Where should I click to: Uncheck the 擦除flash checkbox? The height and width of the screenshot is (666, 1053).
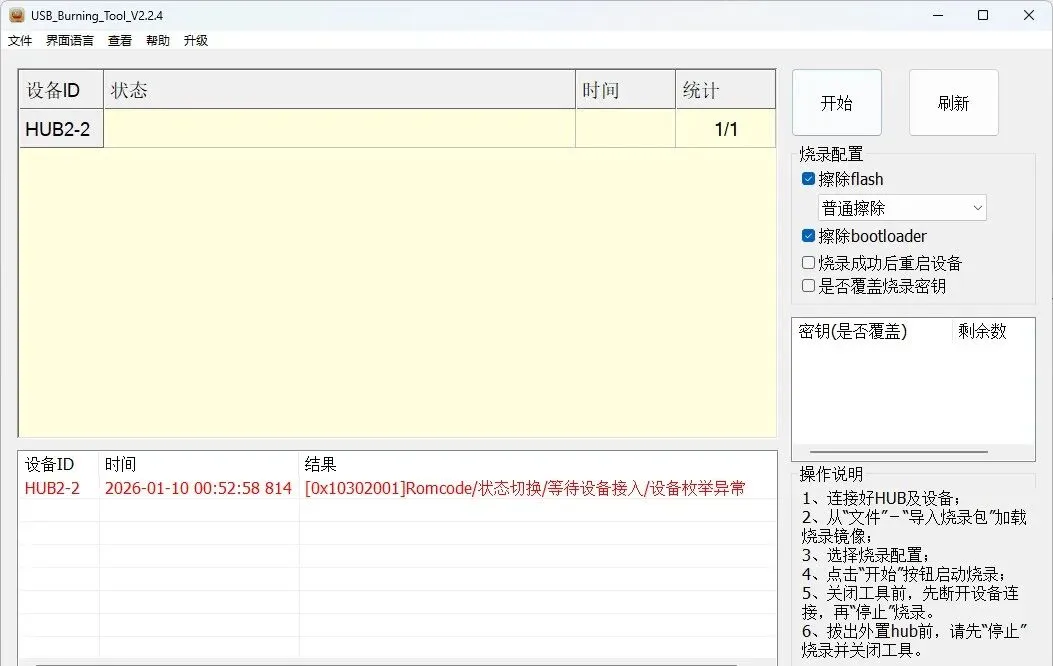pyautogui.click(x=809, y=179)
